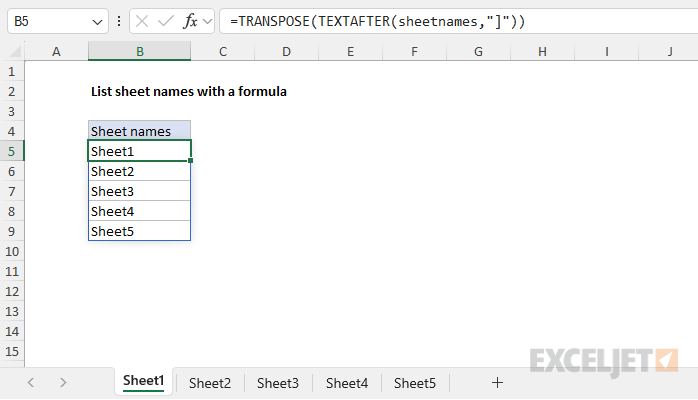Select cell B5 containing Sheet1

coord(139,151)
